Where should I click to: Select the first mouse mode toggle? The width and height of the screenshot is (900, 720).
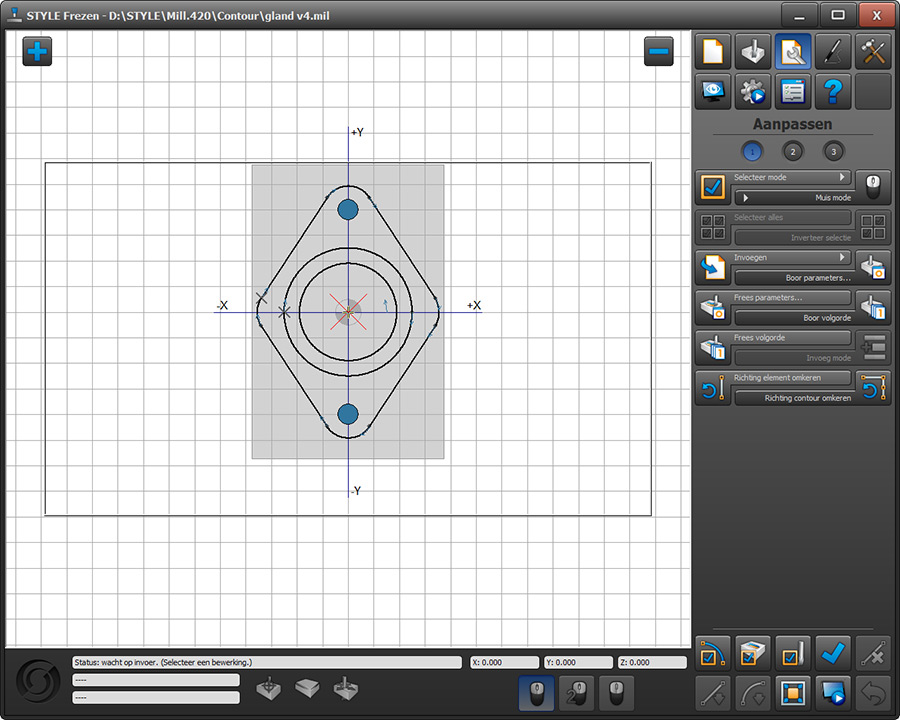[536, 693]
